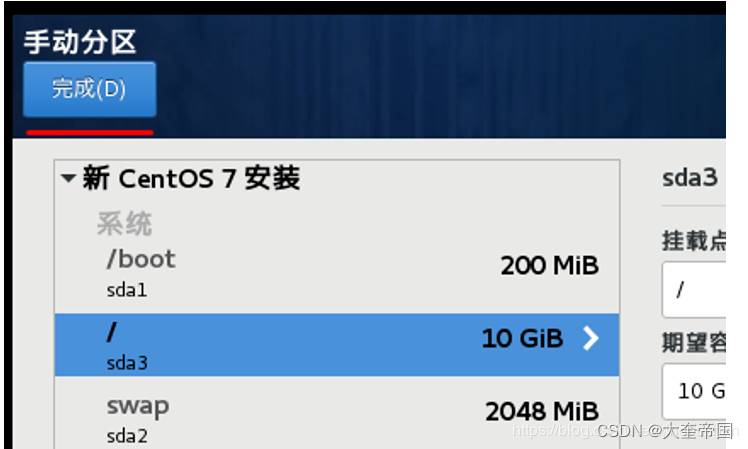Select the /boot partition entry
Viewport: 748px width, 449px height.
[336, 271]
